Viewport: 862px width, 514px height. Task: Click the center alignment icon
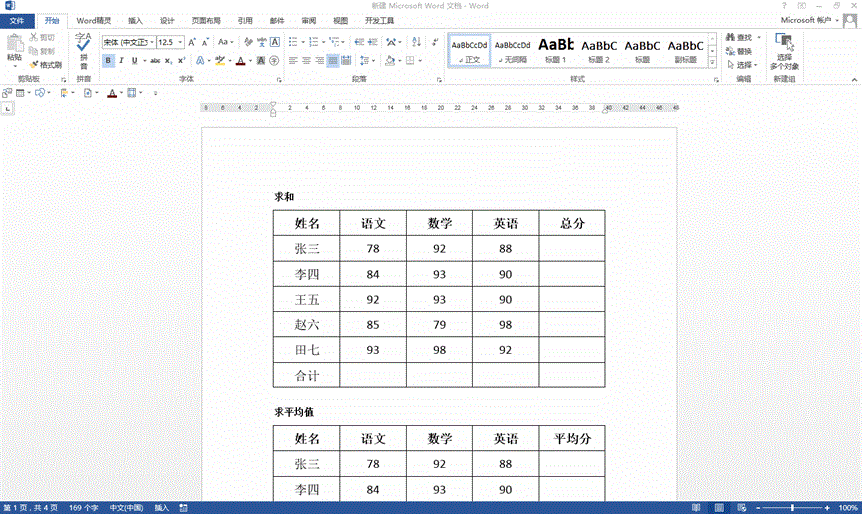(307, 61)
